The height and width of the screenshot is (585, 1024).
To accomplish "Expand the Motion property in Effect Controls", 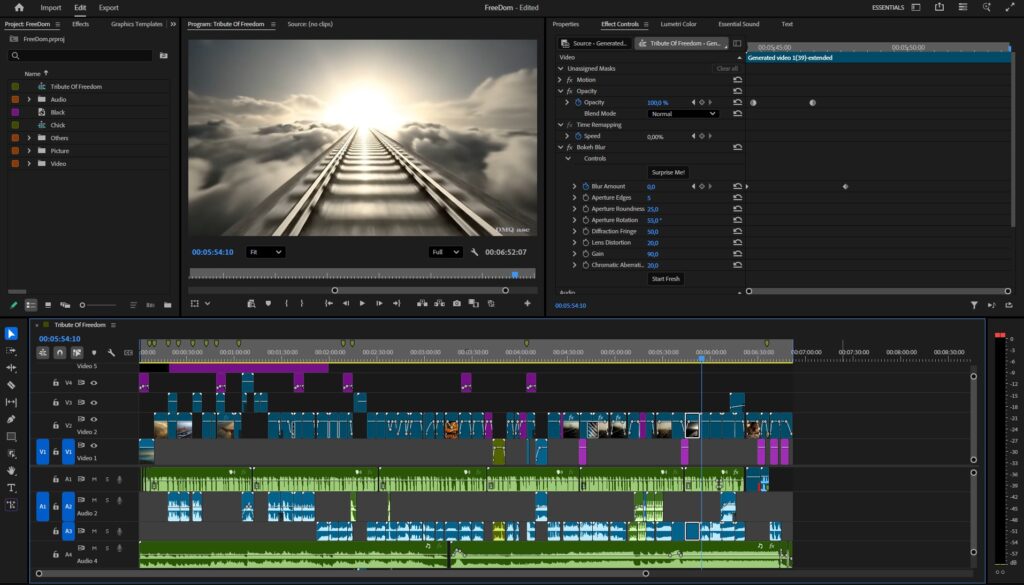I will click(x=559, y=80).
